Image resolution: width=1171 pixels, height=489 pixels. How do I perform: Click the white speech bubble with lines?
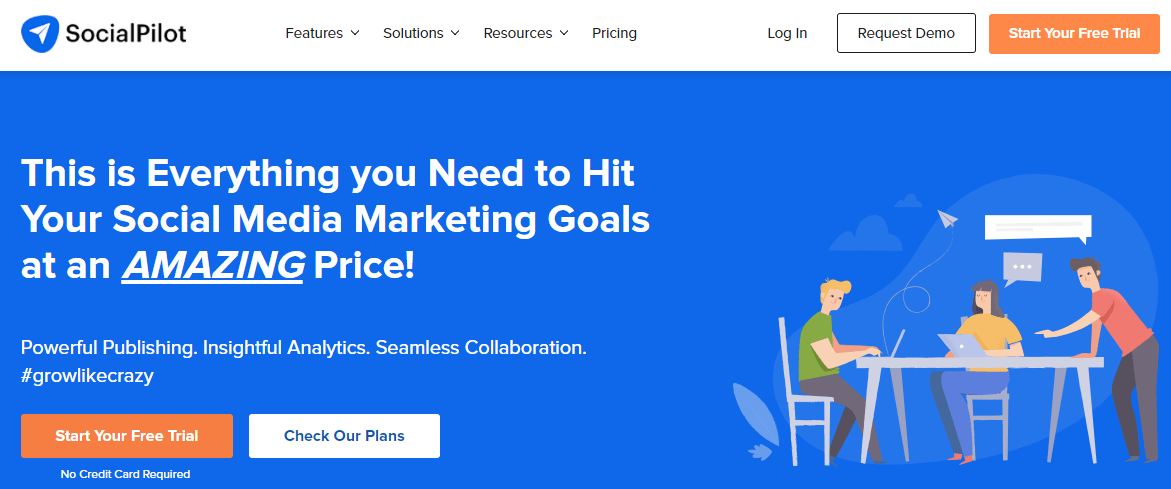point(1035,228)
